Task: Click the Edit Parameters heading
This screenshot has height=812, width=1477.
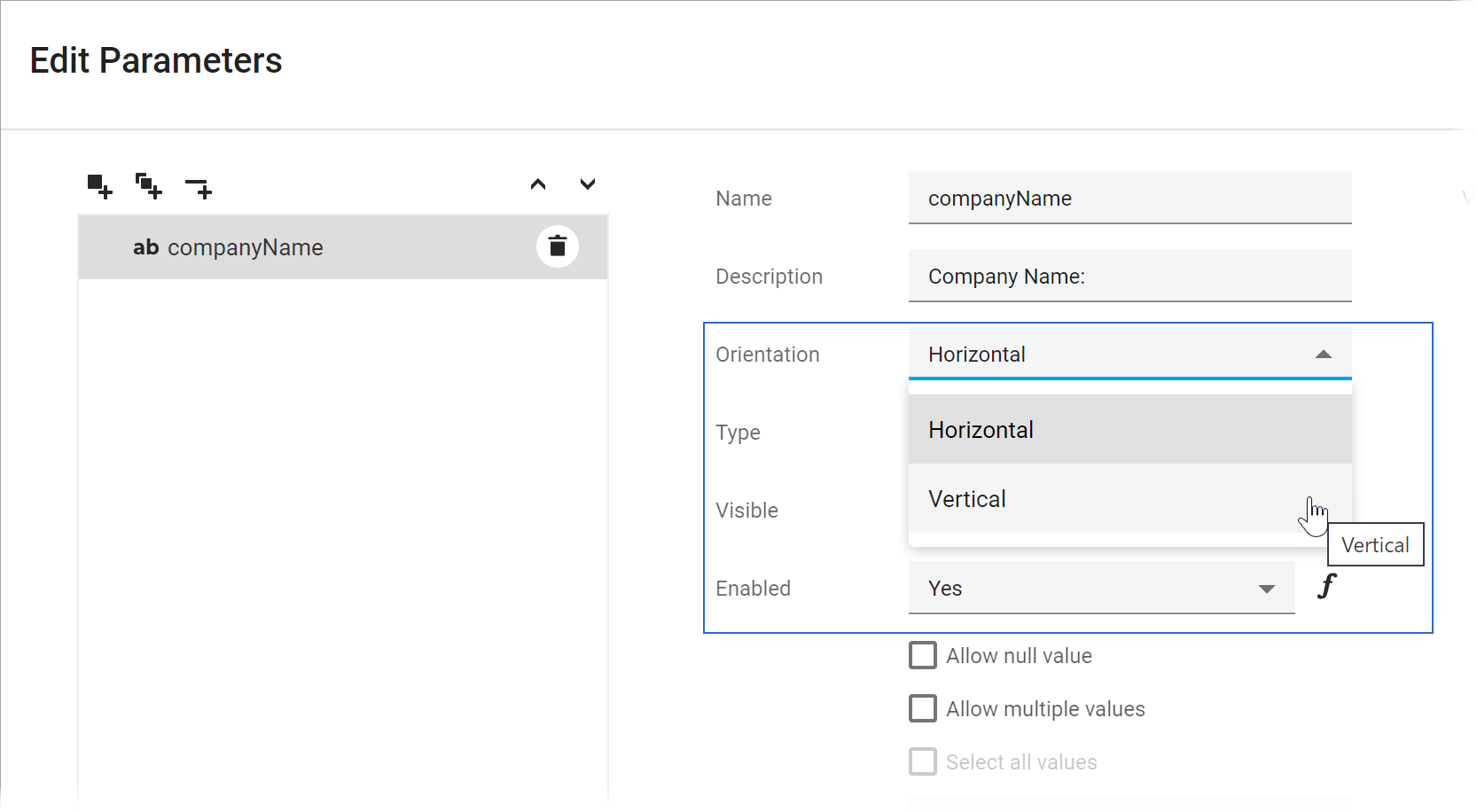Action: 156,60
